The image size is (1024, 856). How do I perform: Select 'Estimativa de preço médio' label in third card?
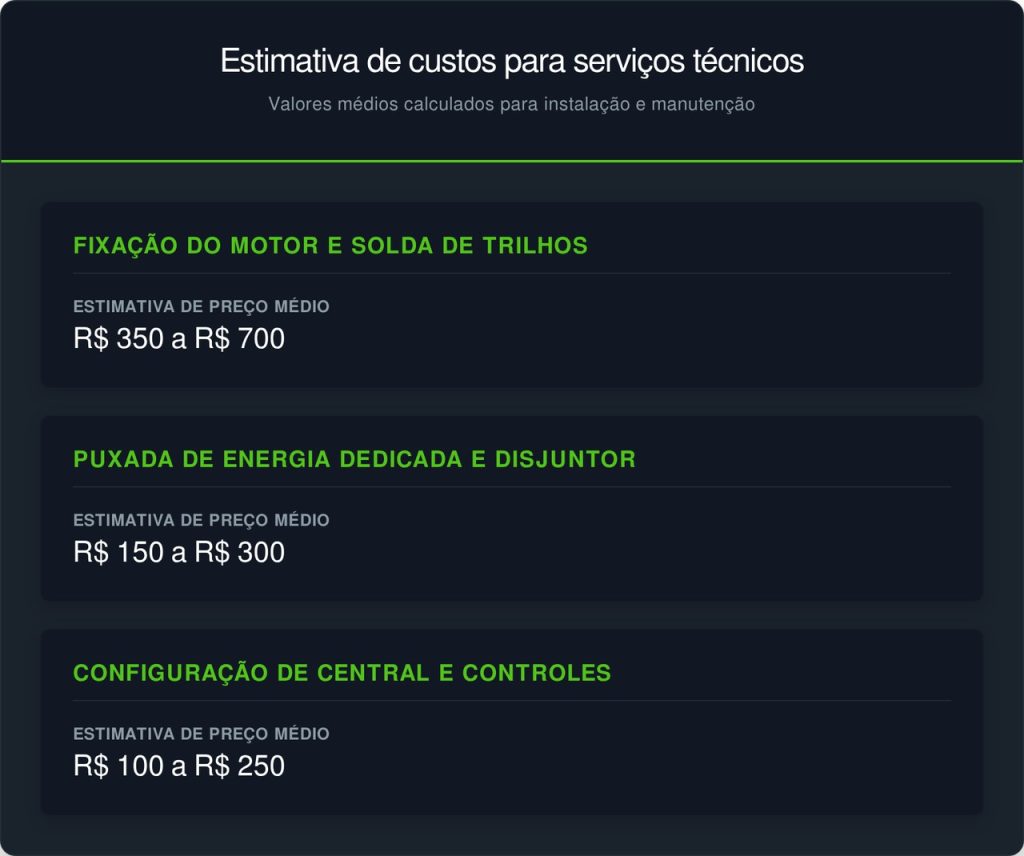[201, 734]
